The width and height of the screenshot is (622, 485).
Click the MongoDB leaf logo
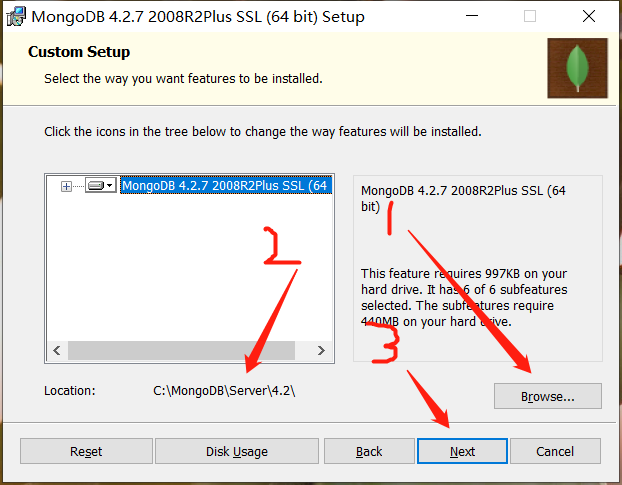pyautogui.click(x=577, y=68)
